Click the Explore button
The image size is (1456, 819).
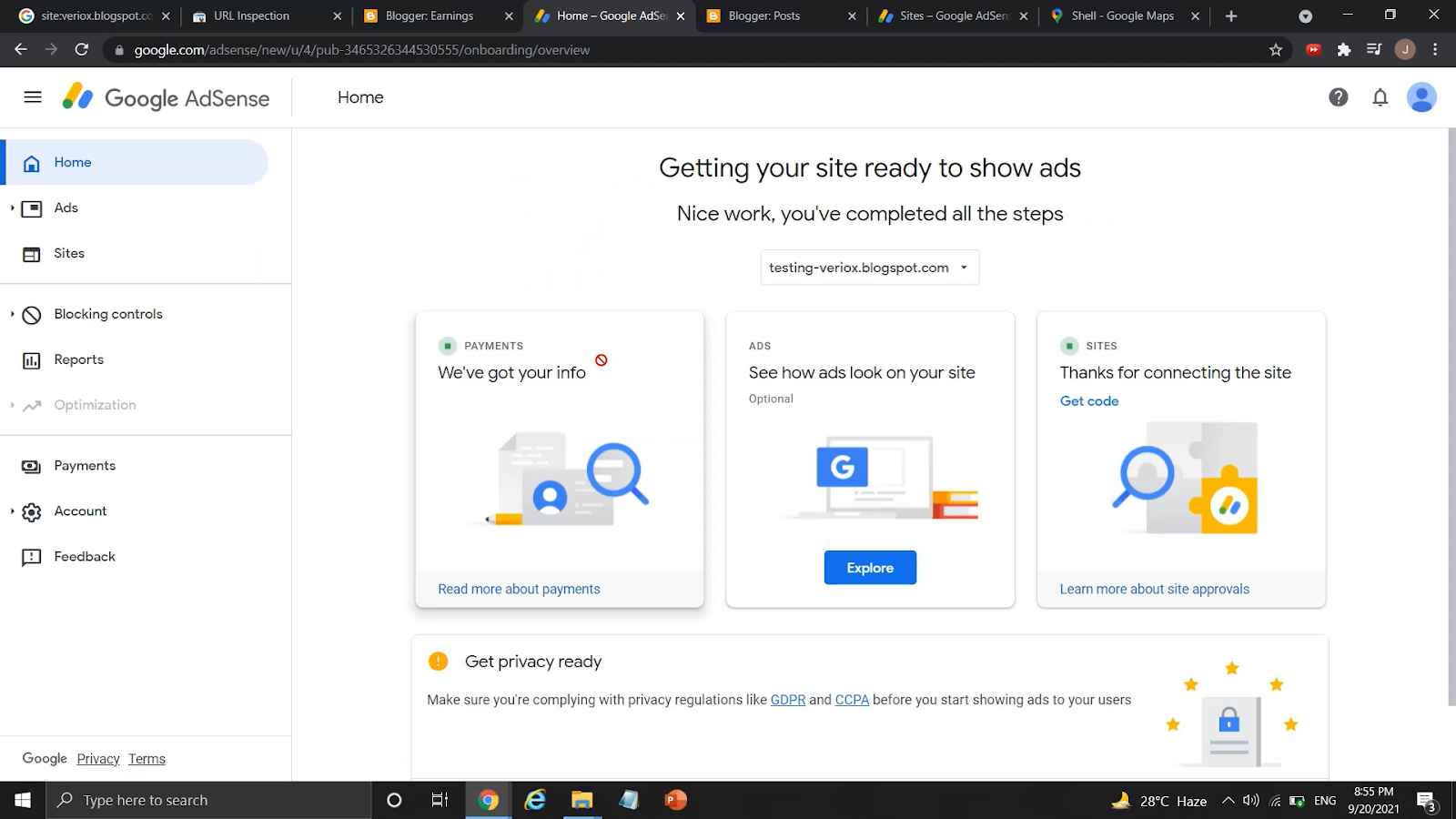coord(870,568)
